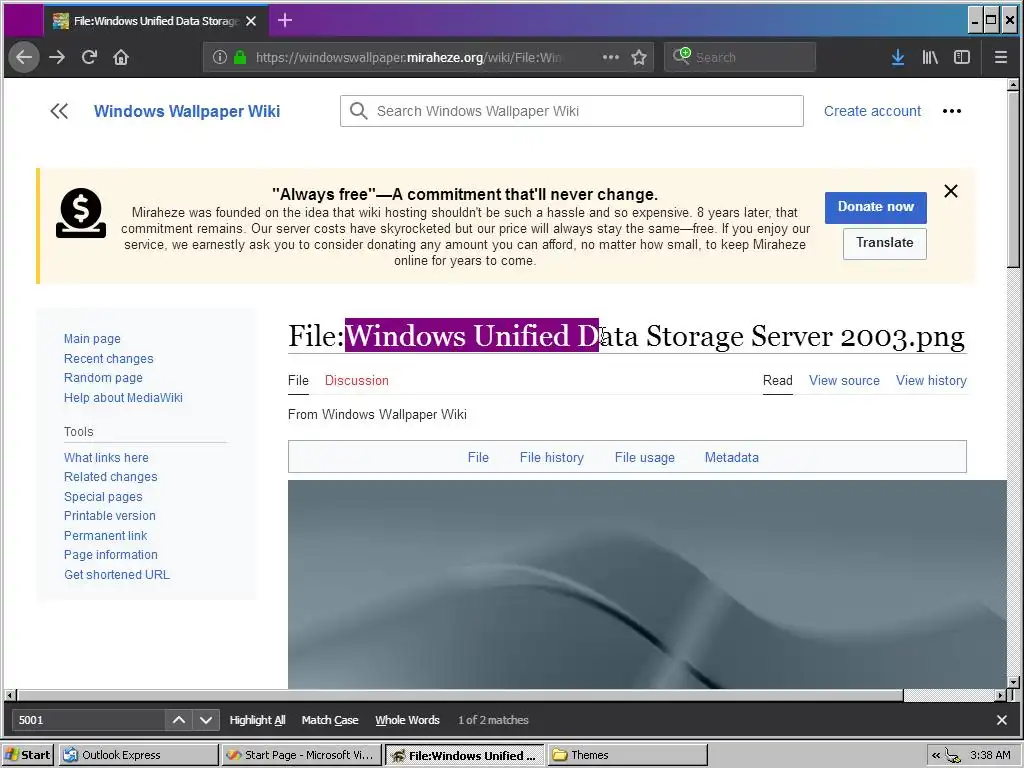1024x768 pixels.
Task: Open Recent changes in sidebar
Action: [108, 359]
